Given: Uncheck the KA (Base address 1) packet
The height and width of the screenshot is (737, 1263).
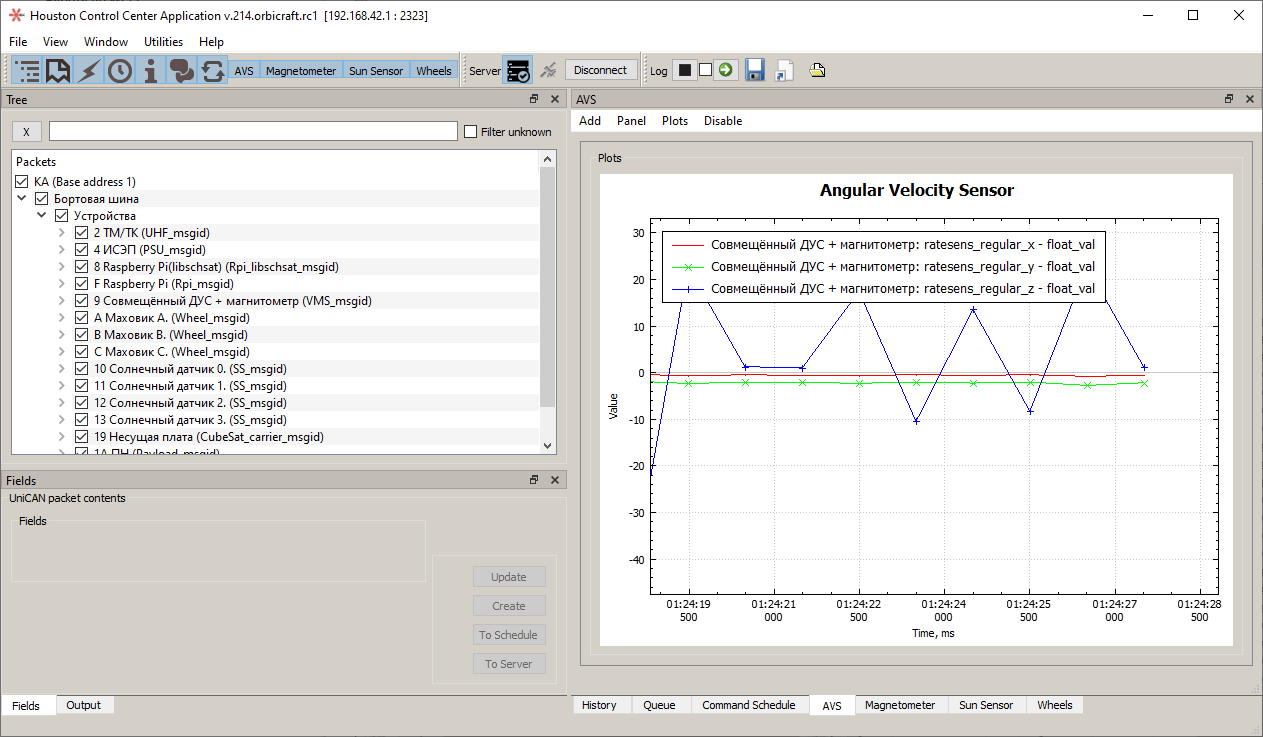Looking at the screenshot, I should pos(21,181).
